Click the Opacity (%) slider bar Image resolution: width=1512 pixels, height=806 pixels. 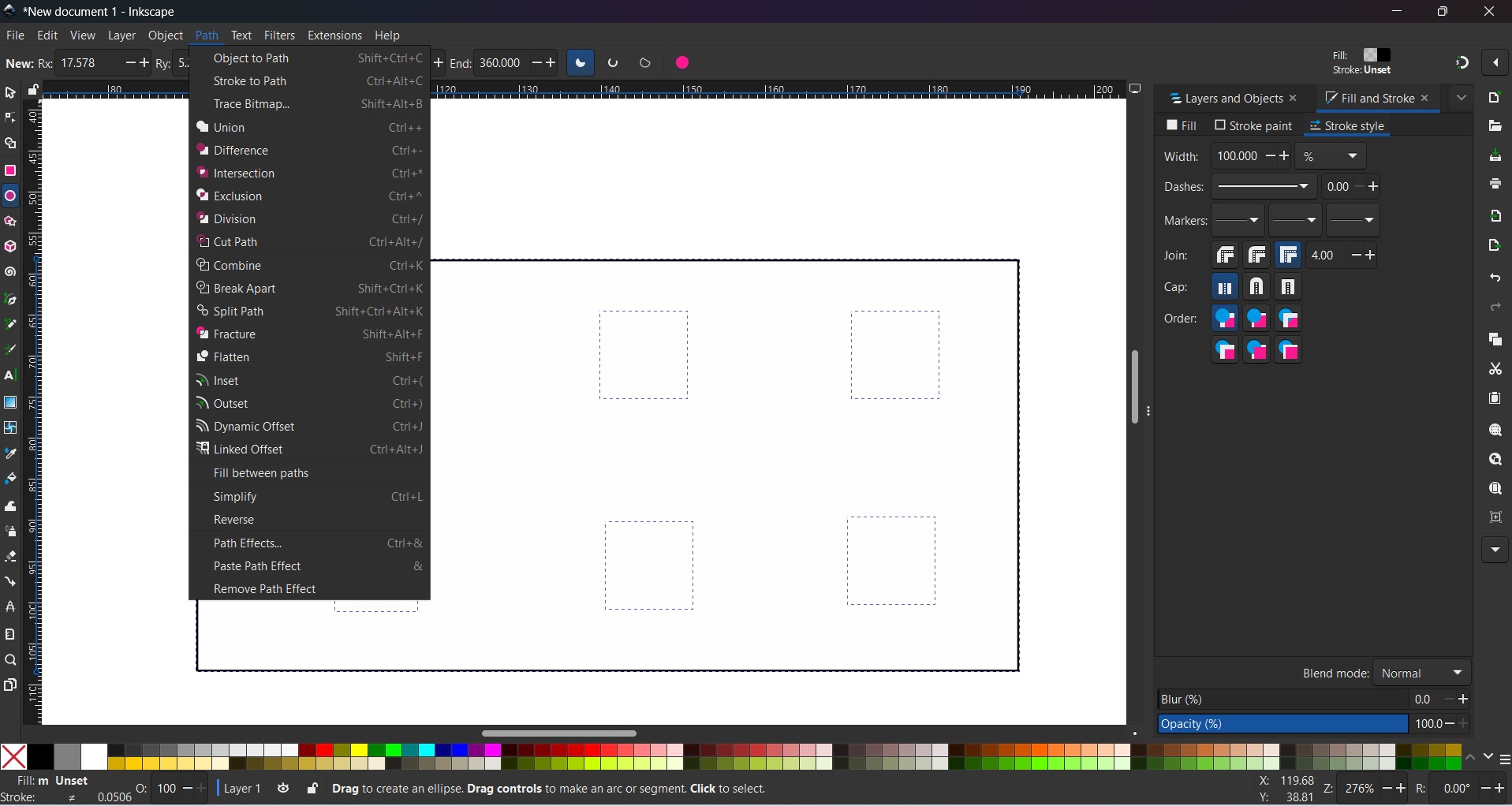click(x=1283, y=724)
